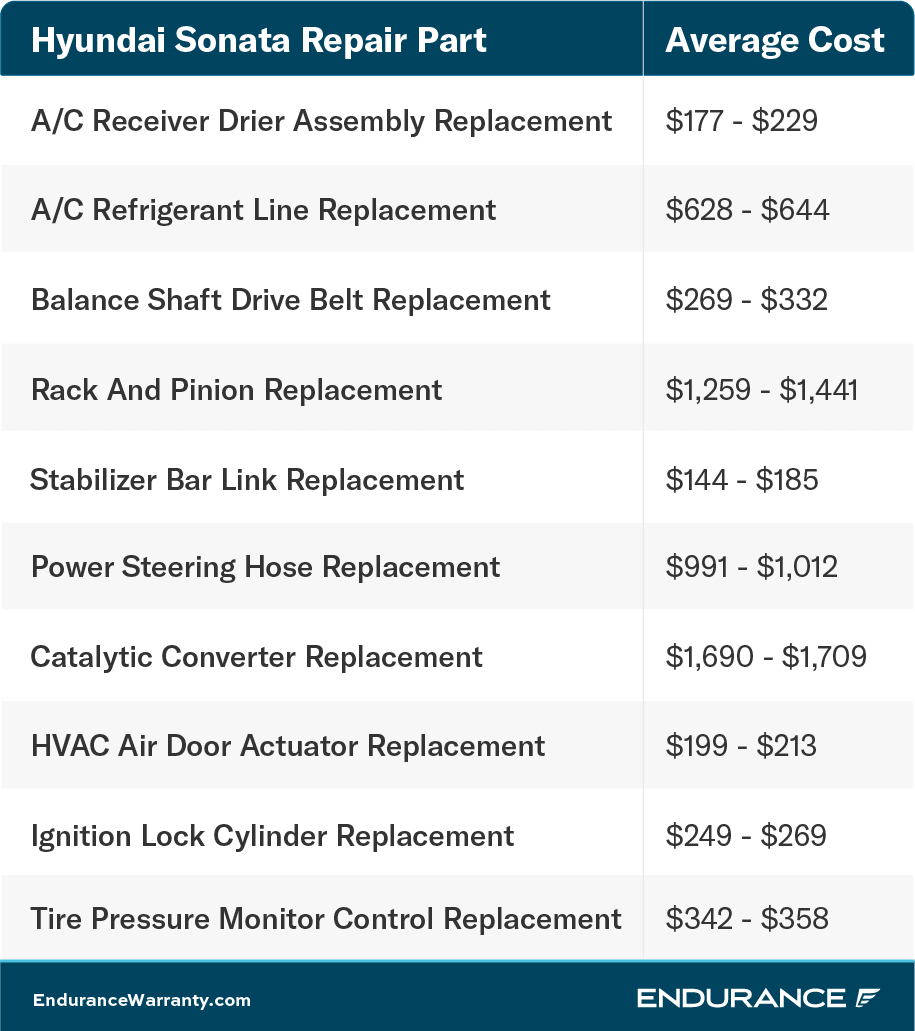This screenshot has height=1031, width=915.
Task: Click the Hyundai Sonata Repair Part header
Action: [x=259, y=40]
